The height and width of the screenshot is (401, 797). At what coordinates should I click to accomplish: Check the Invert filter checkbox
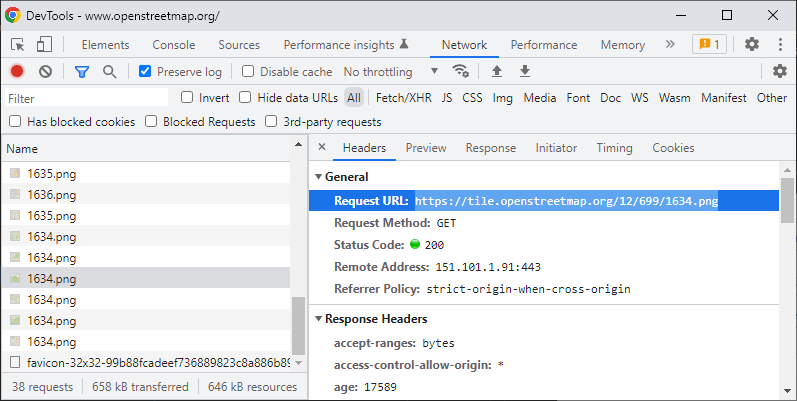pos(187,97)
